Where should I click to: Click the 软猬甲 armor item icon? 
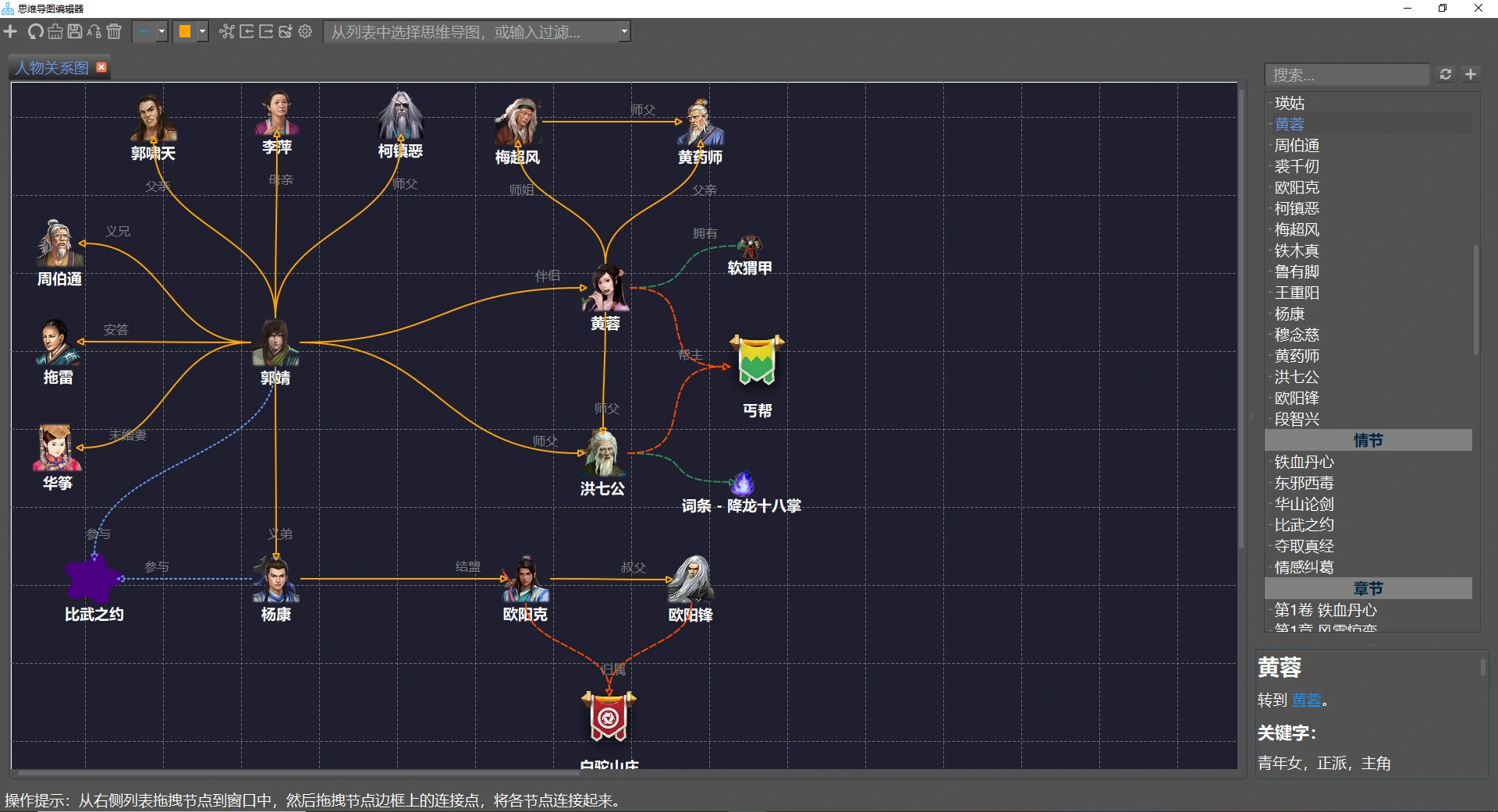[x=750, y=246]
